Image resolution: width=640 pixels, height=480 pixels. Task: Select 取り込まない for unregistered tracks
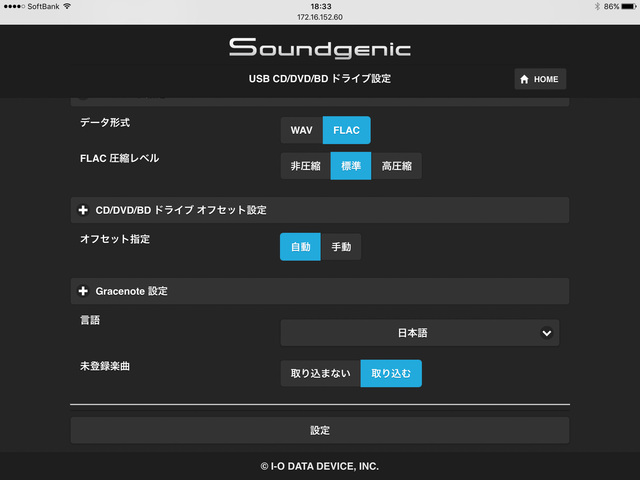tap(320, 373)
